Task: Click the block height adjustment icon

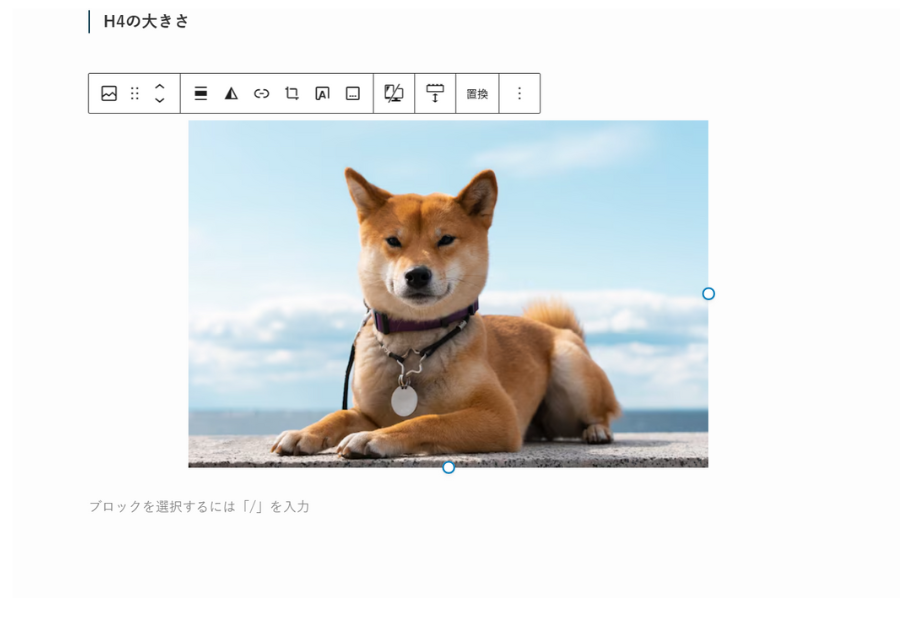Action: click(434, 93)
